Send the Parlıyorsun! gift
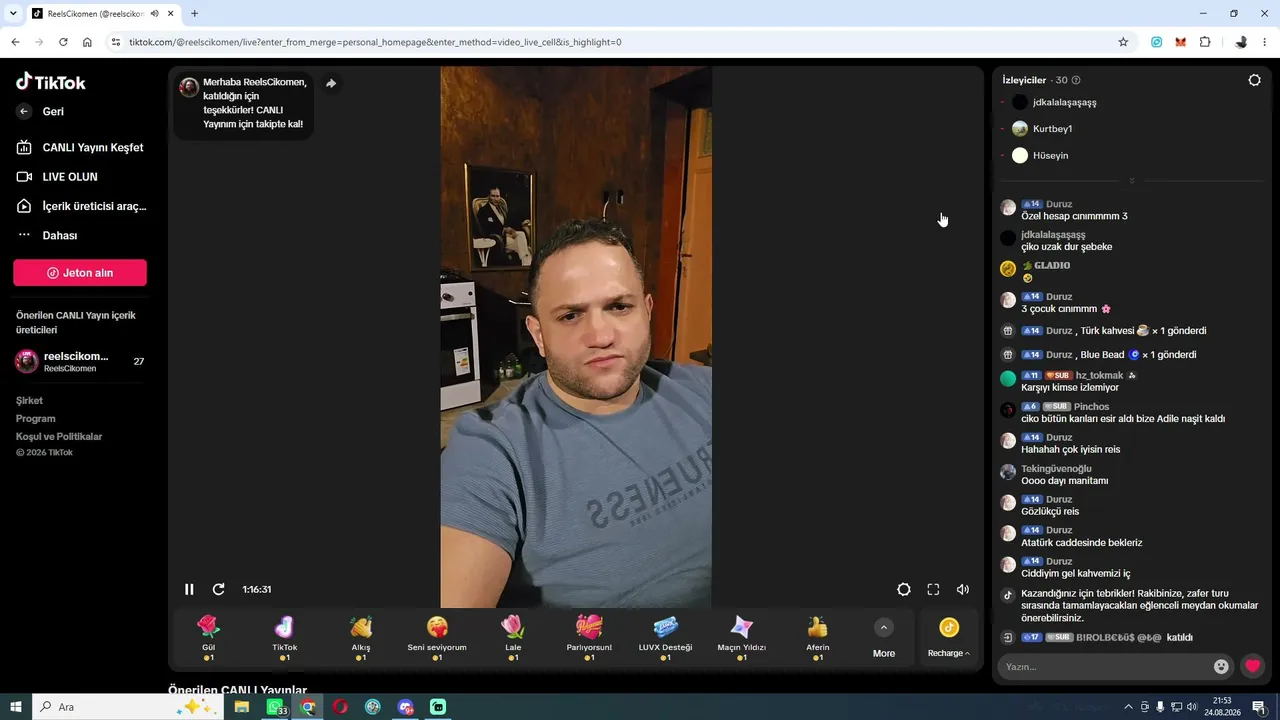 (589, 638)
